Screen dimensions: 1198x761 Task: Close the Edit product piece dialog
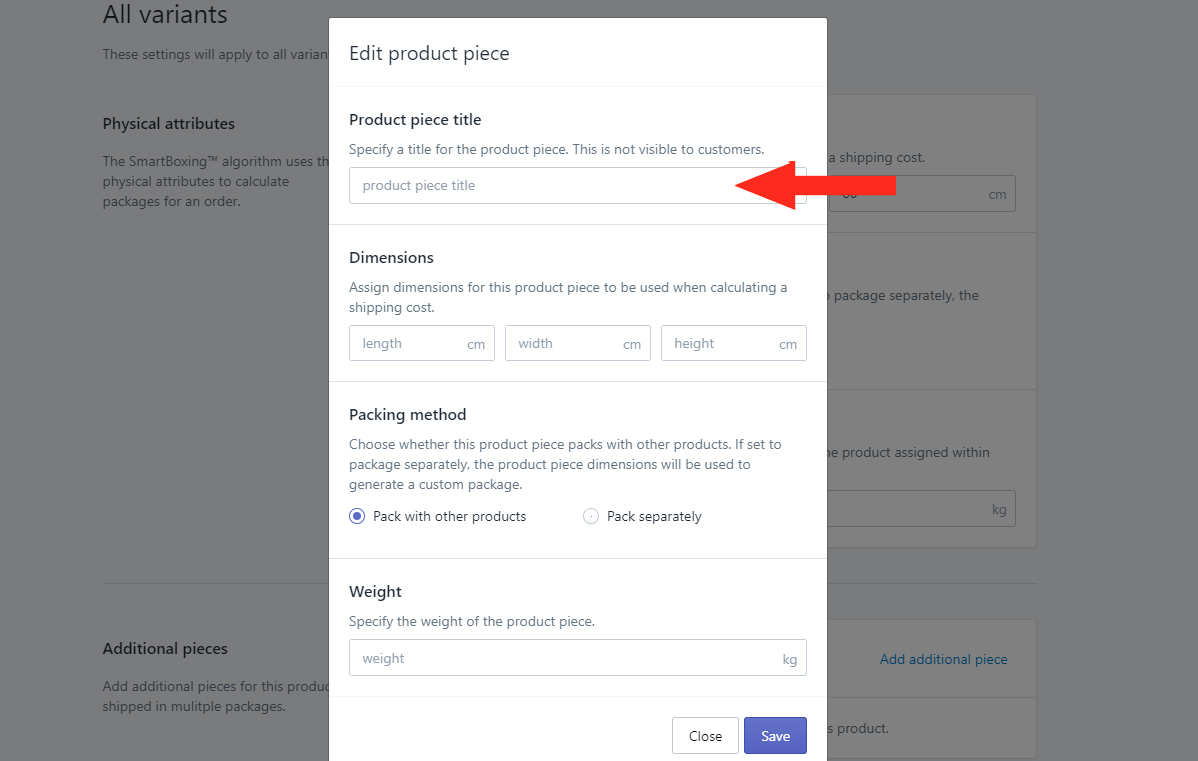tap(705, 736)
